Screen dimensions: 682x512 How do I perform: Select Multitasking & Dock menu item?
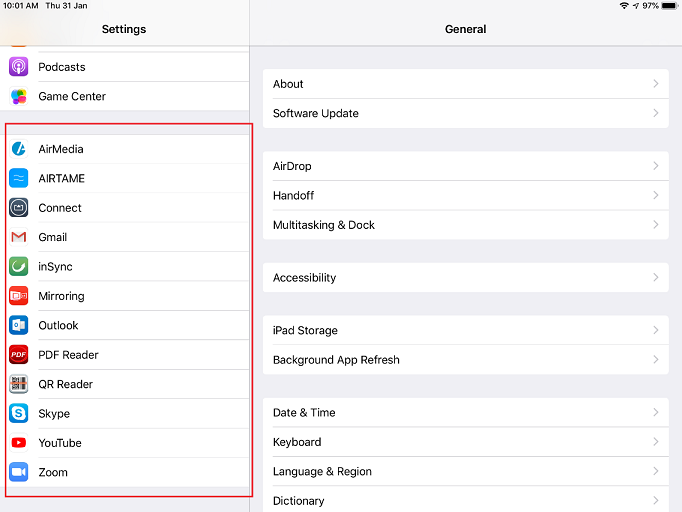(465, 225)
